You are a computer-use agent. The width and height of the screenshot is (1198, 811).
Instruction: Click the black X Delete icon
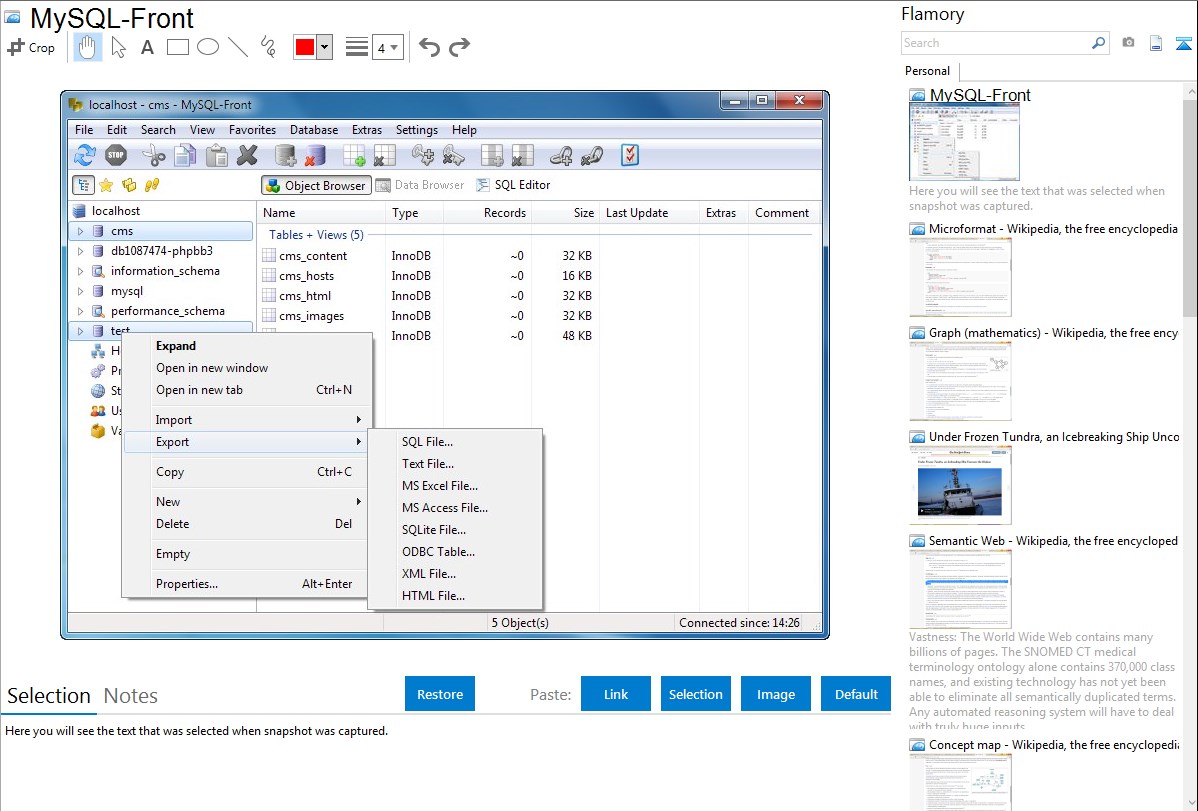(x=248, y=156)
